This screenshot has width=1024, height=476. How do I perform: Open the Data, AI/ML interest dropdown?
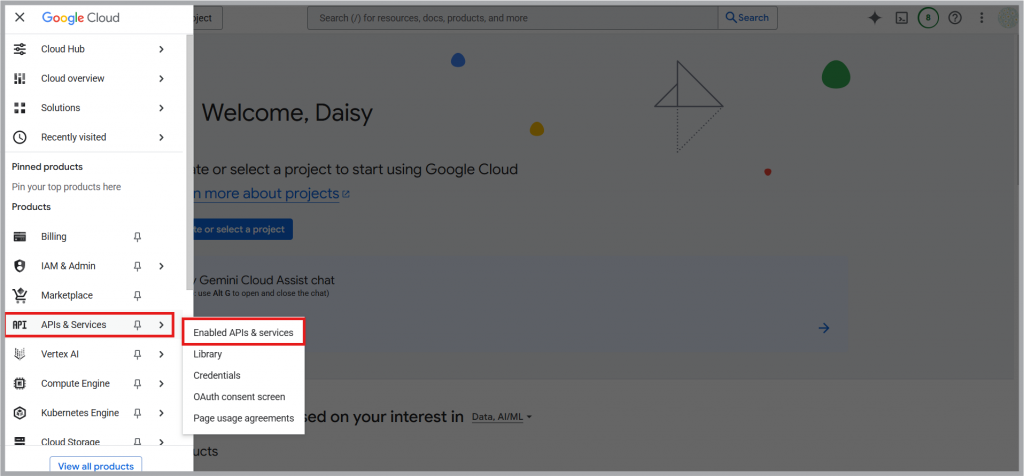(502, 417)
